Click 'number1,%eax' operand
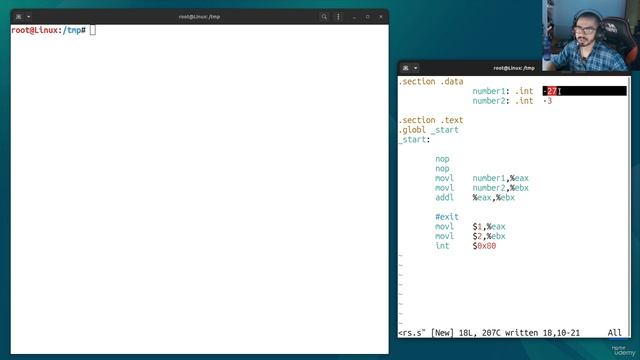Image resolution: width=640 pixels, height=360 pixels. [x=500, y=178]
